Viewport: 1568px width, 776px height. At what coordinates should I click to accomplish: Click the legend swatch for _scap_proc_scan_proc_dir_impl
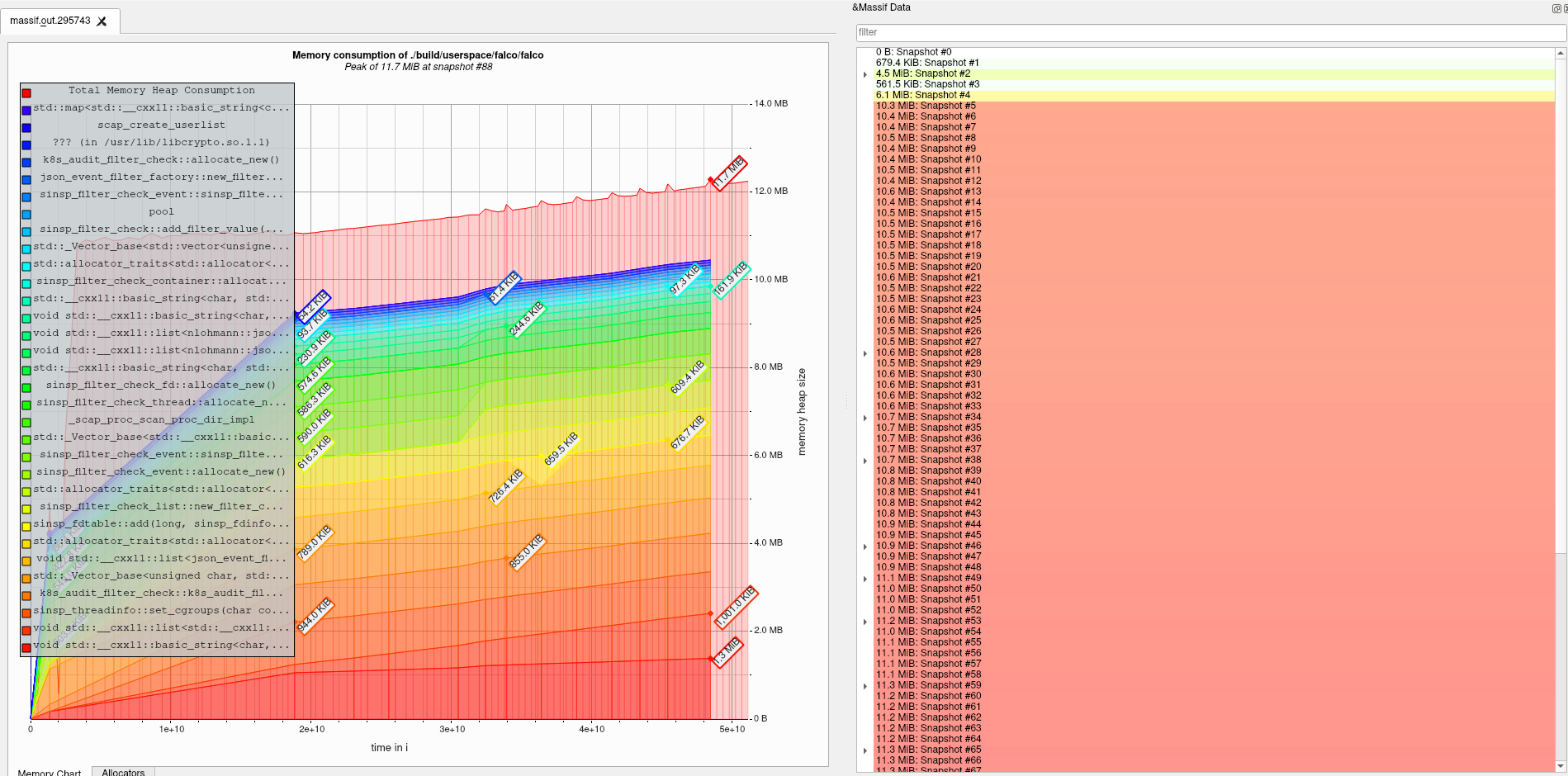point(27,419)
